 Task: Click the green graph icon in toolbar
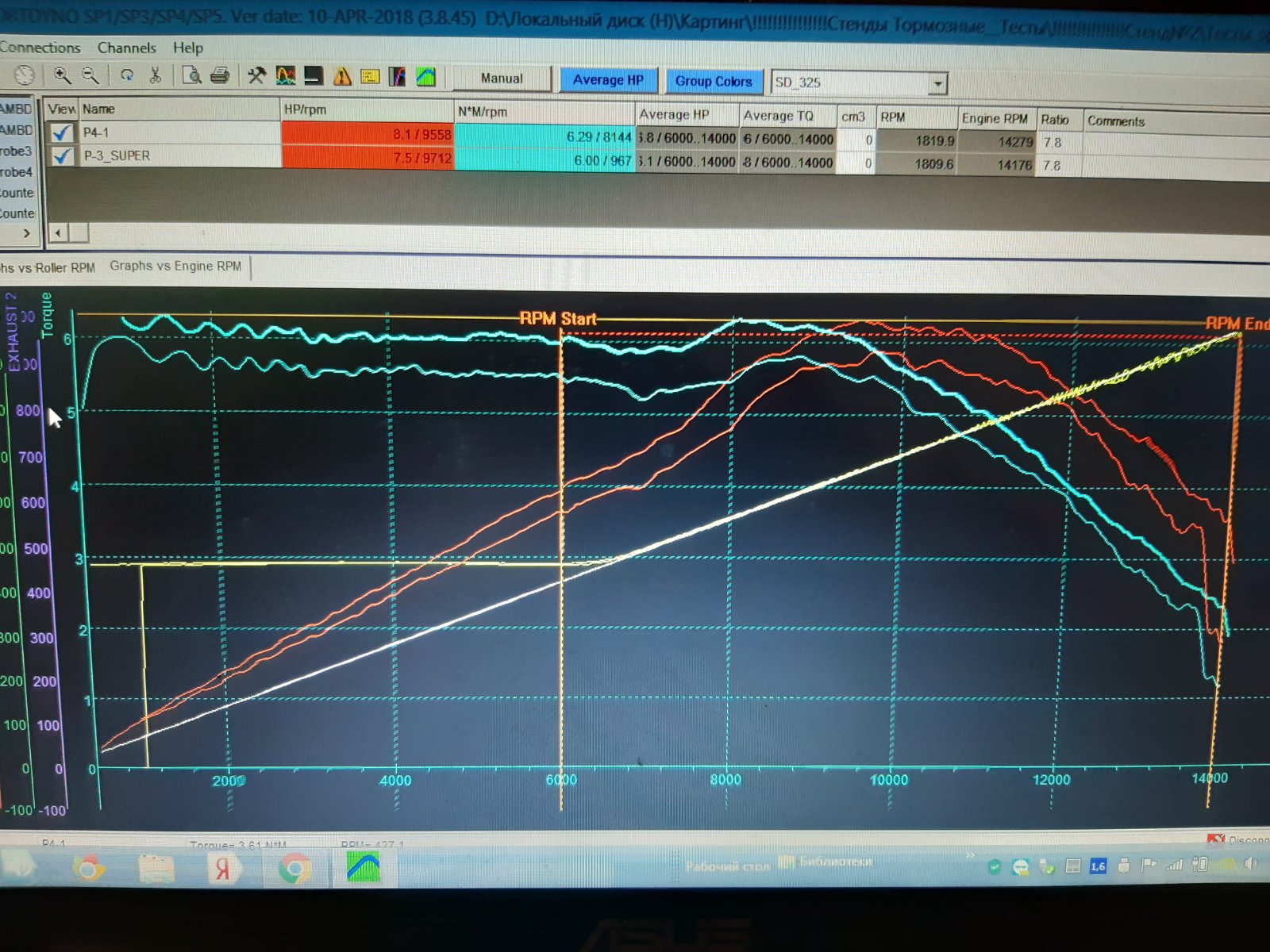point(426,77)
